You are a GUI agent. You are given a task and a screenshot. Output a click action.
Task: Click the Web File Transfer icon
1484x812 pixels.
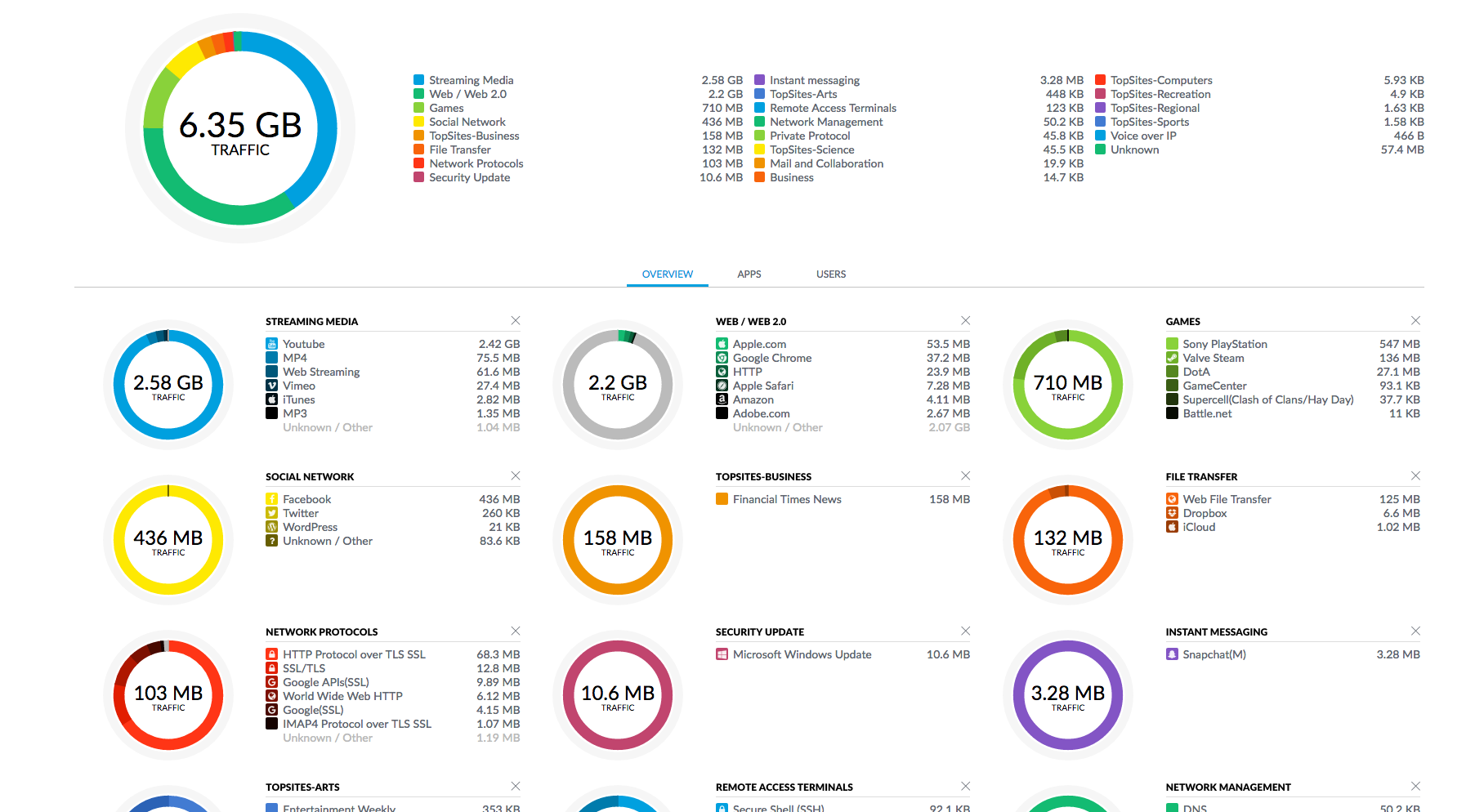tap(1172, 499)
